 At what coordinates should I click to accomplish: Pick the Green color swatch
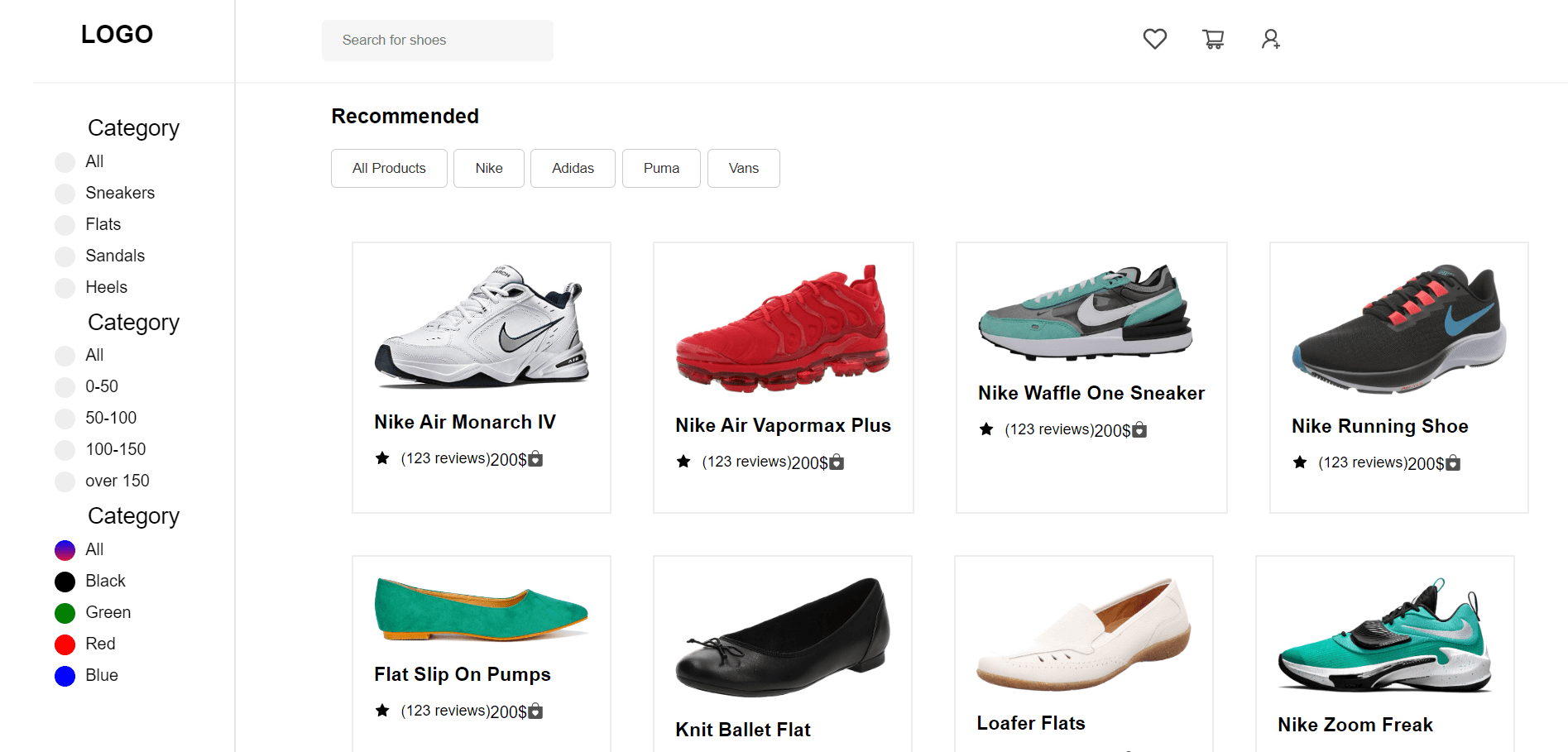(x=65, y=613)
